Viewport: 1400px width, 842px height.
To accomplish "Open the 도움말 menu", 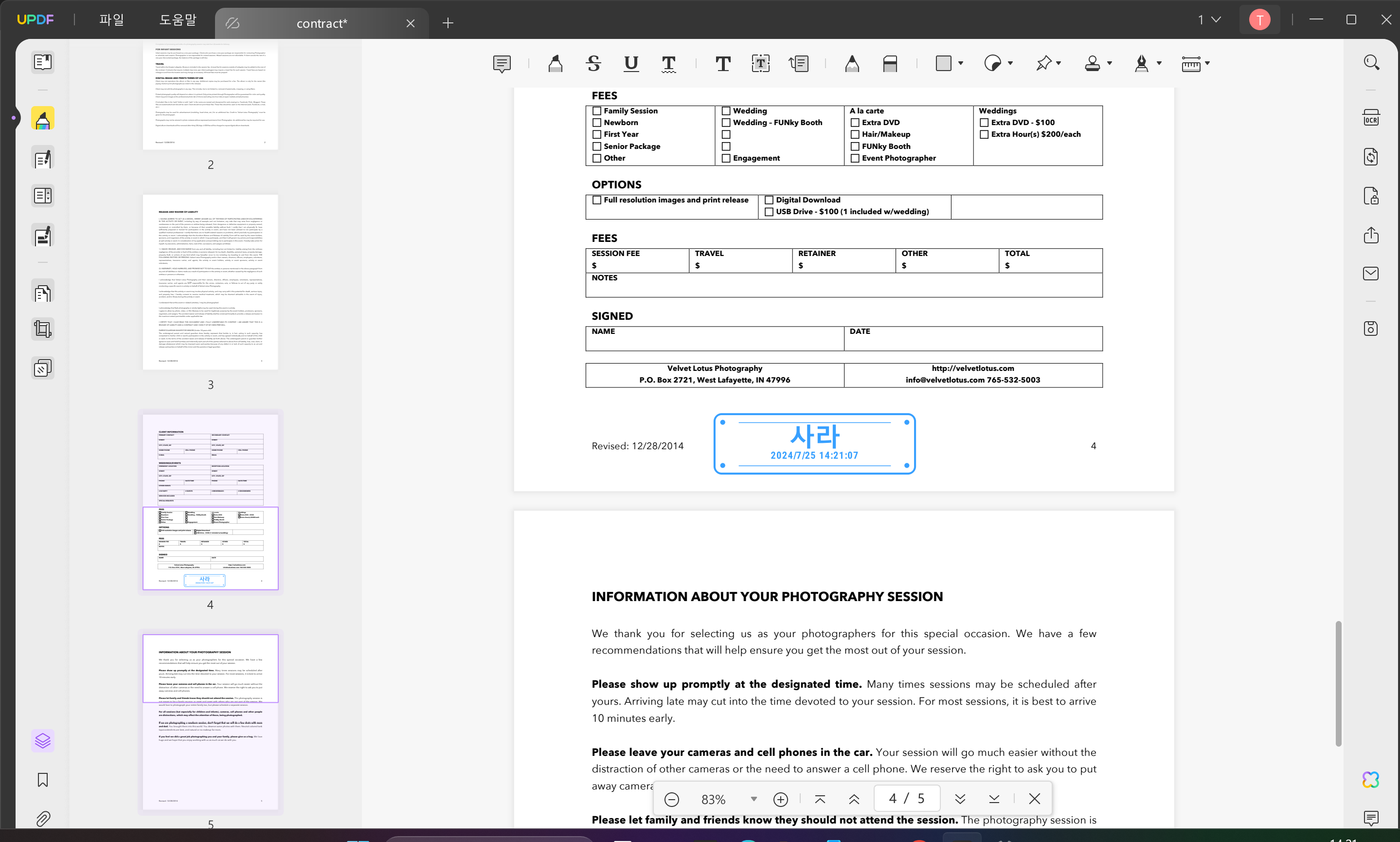I will coord(178,20).
